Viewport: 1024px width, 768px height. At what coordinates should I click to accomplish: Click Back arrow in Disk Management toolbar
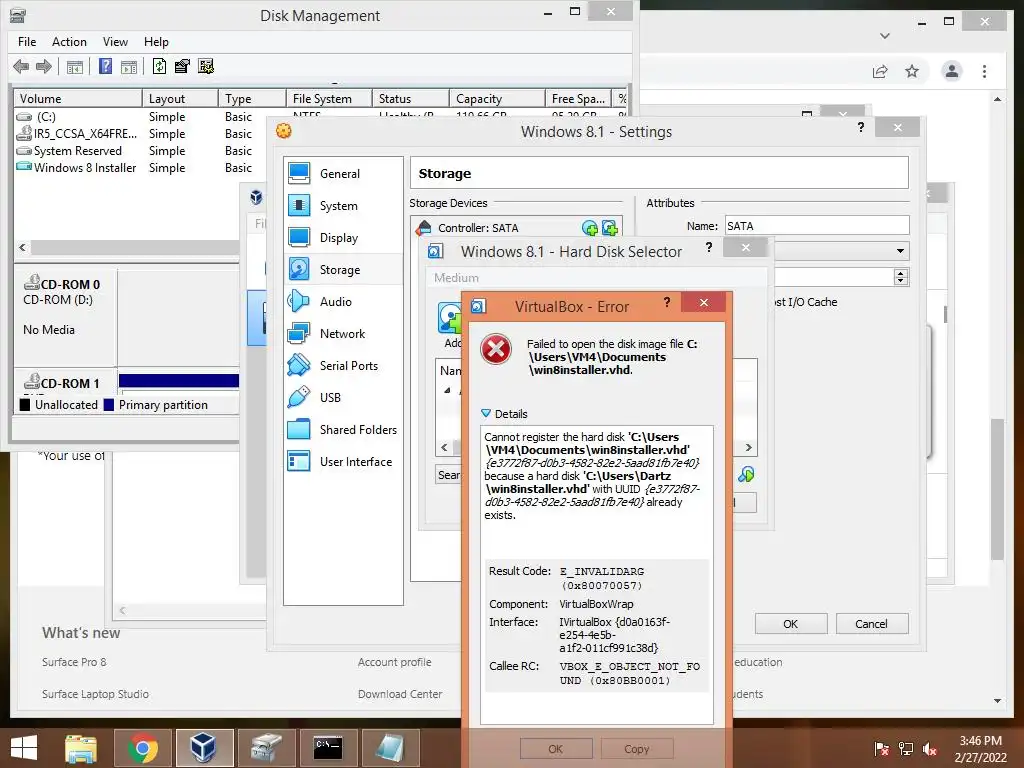[21, 66]
